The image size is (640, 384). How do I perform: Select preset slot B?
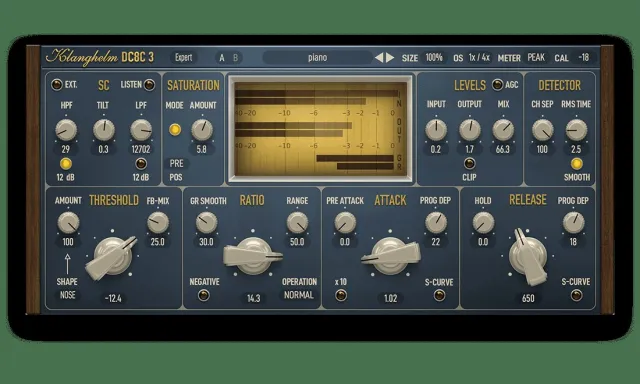coord(235,58)
